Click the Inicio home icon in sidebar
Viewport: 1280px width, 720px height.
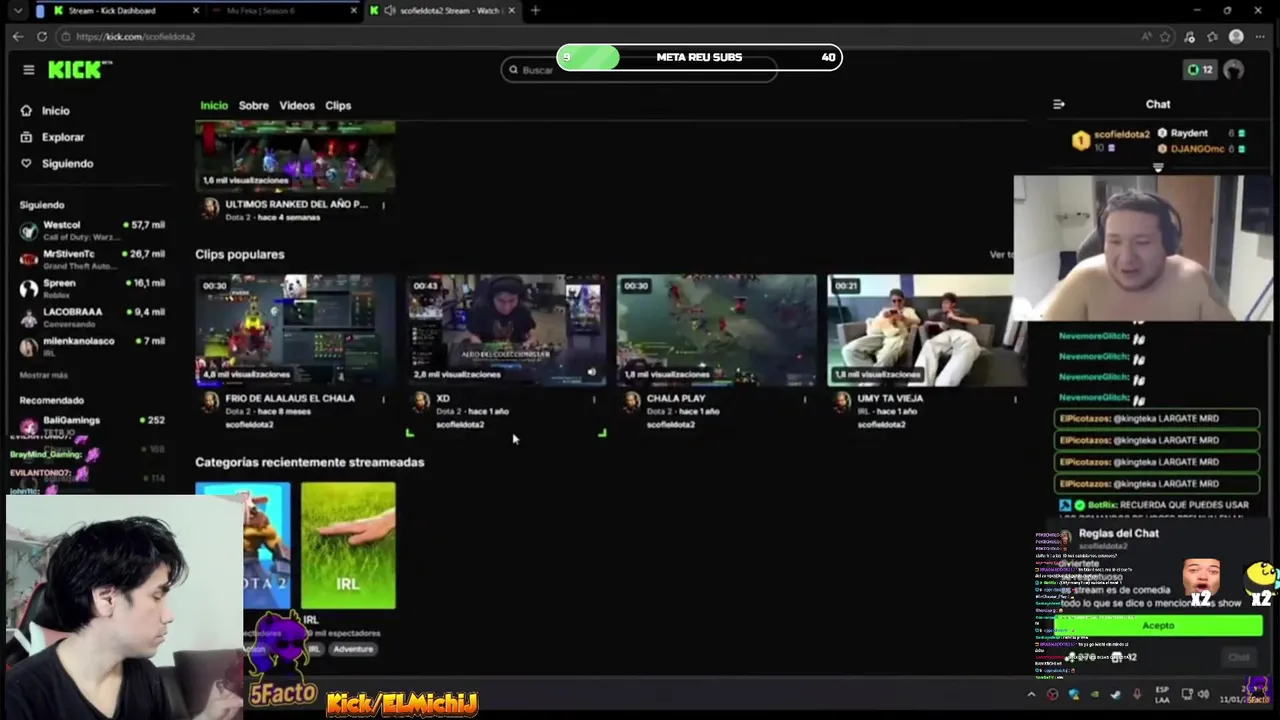click(x=26, y=111)
